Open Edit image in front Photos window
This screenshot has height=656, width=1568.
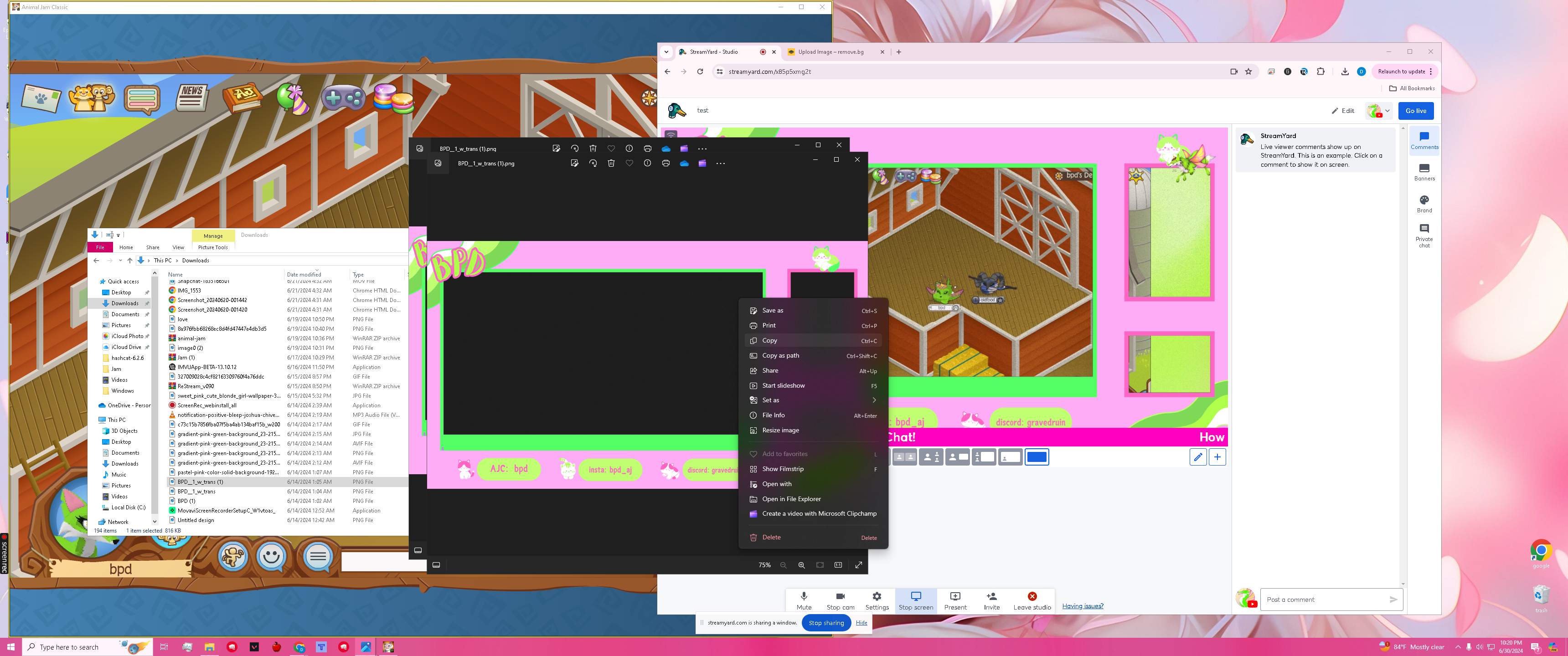[574, 163]
